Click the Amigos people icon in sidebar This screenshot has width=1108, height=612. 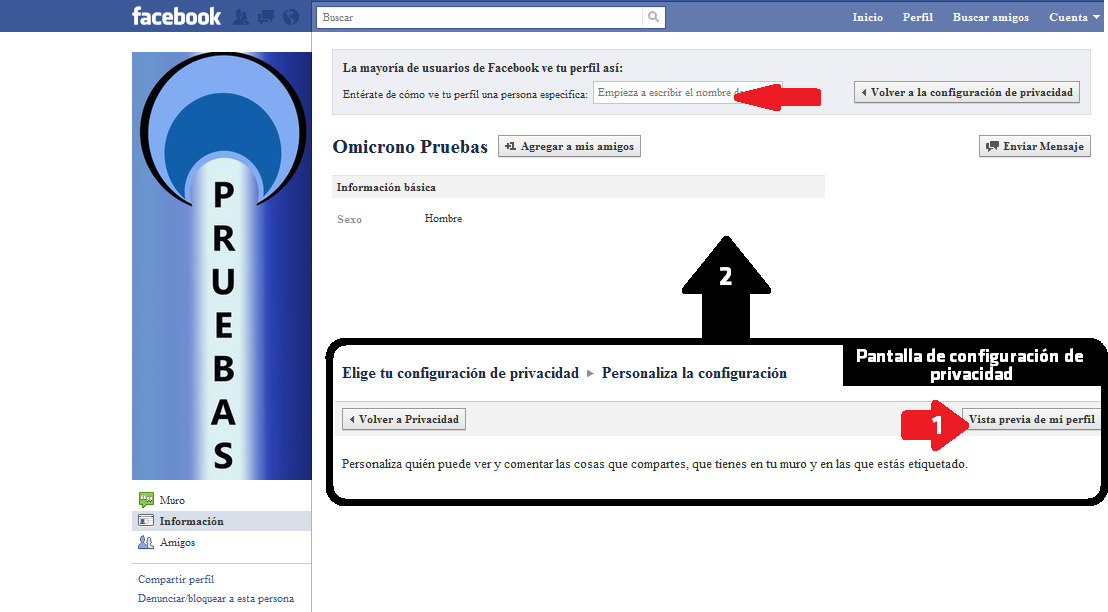pyautogui.click(x=146, y=542)
